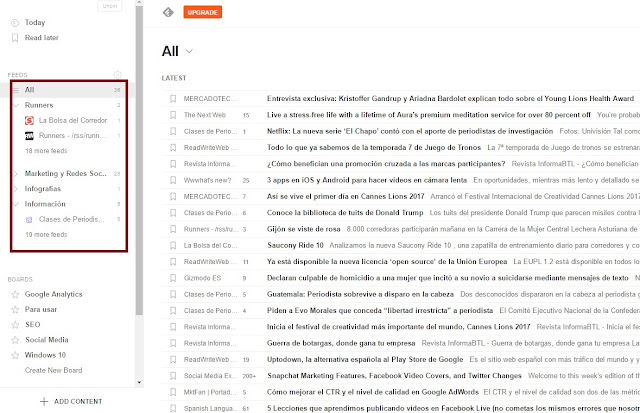Bookmark the 3 apps en iOS y Android article
This screenshot has width=640, height=413.
click(x=173, y=180)
